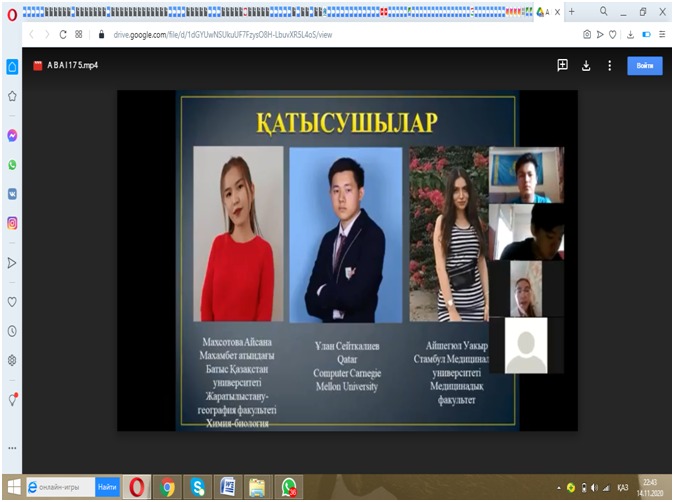Open the Opera main menu logo
This screenshot has width=674, height=502.
pos(12,12)
